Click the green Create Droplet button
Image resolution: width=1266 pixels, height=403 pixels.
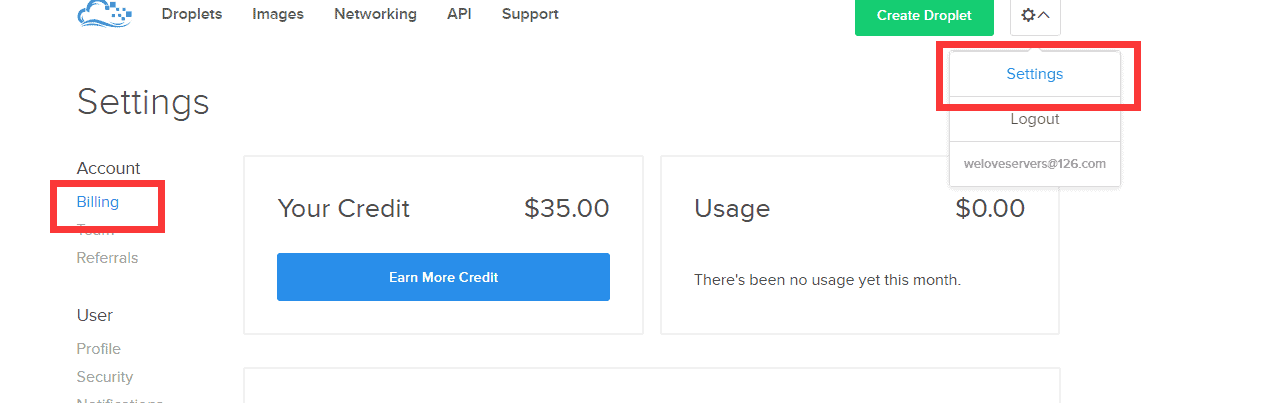(x=924, y=16)
